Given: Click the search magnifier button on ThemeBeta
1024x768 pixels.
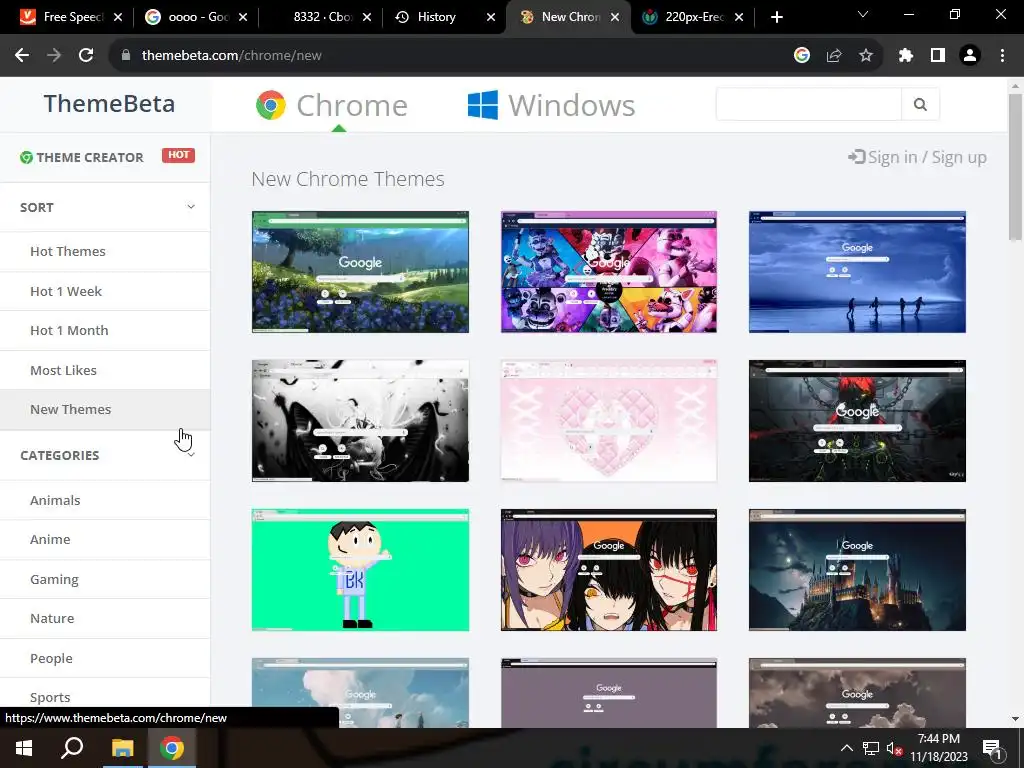Looking at the screenshot, I should (x=920, y=104).
